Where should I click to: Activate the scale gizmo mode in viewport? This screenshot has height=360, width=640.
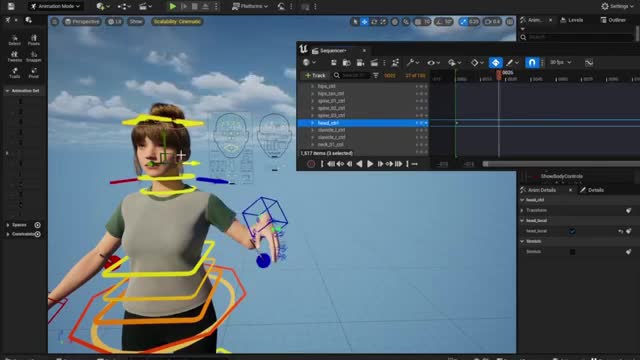pos(383,22)
